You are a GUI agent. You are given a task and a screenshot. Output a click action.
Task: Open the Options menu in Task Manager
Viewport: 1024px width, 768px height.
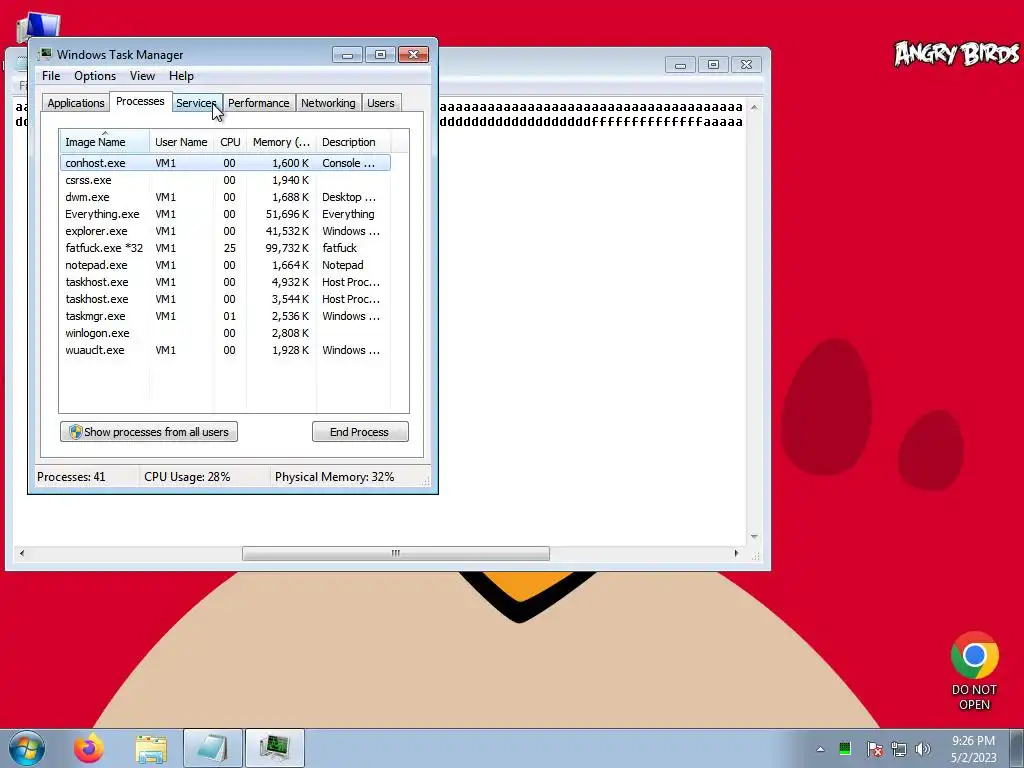95,76
